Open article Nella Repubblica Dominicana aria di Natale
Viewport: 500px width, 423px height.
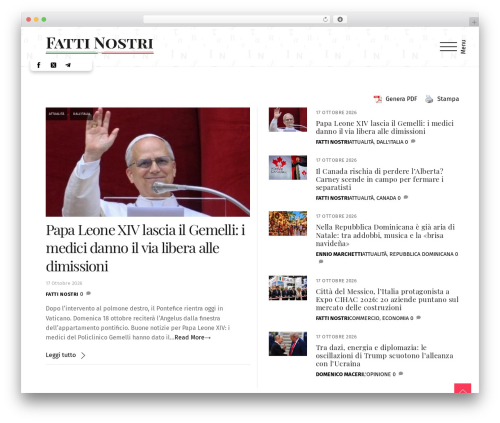(x=385, y=235)
